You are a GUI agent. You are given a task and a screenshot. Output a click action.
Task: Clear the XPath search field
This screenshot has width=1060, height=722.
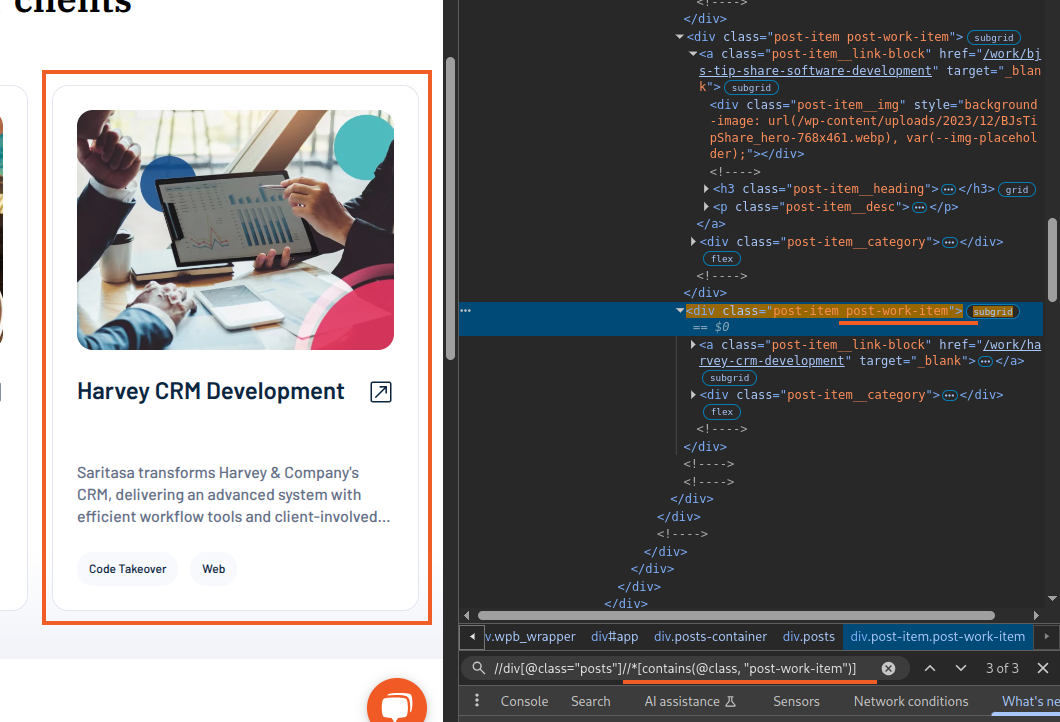pyautogui.click(x=888, y=668)
